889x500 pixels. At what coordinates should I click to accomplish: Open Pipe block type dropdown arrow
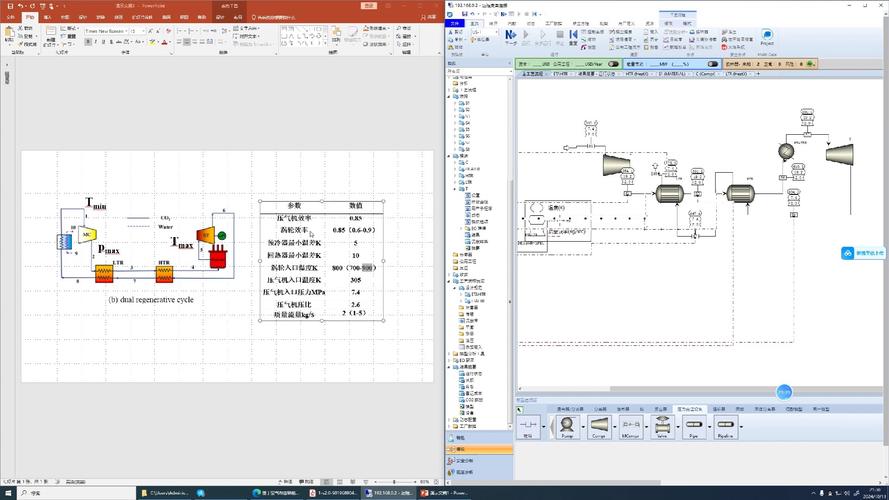pos(710,426)
